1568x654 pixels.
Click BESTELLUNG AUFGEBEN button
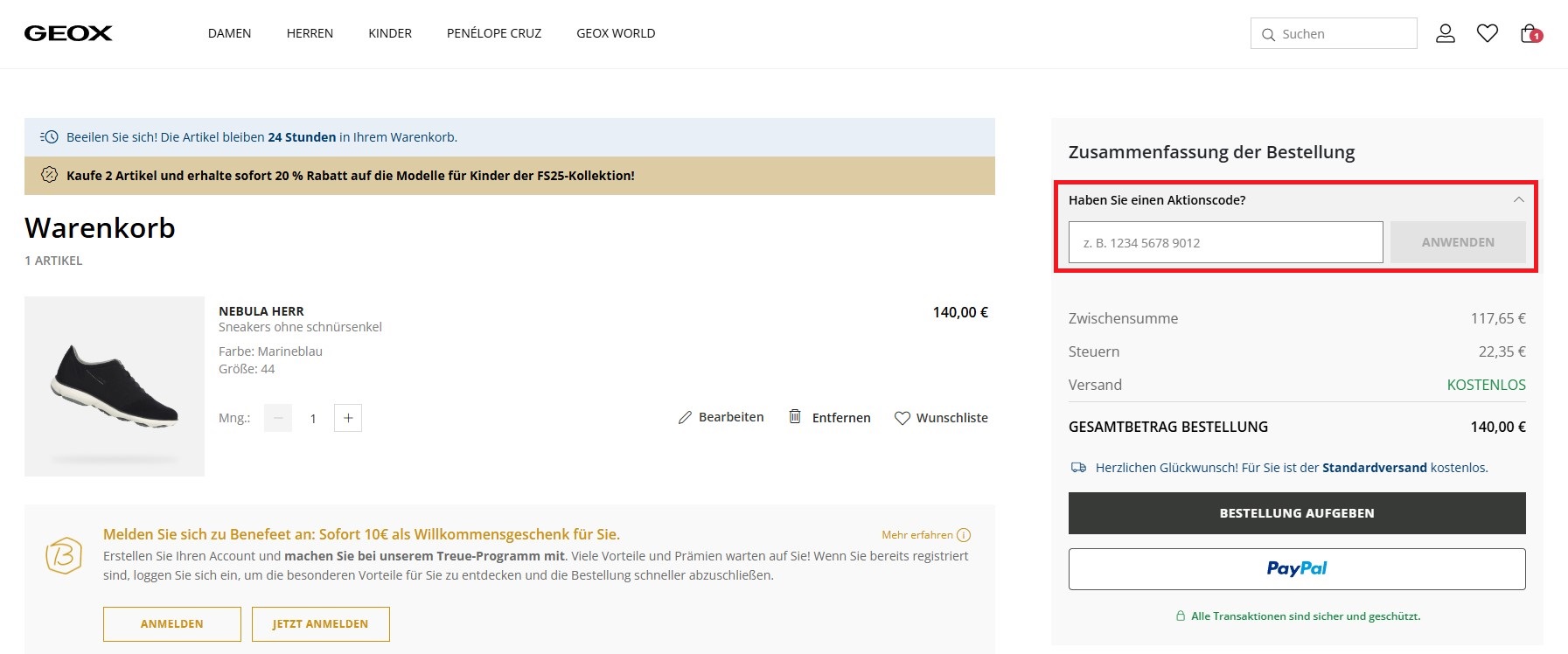(1297, 513)
